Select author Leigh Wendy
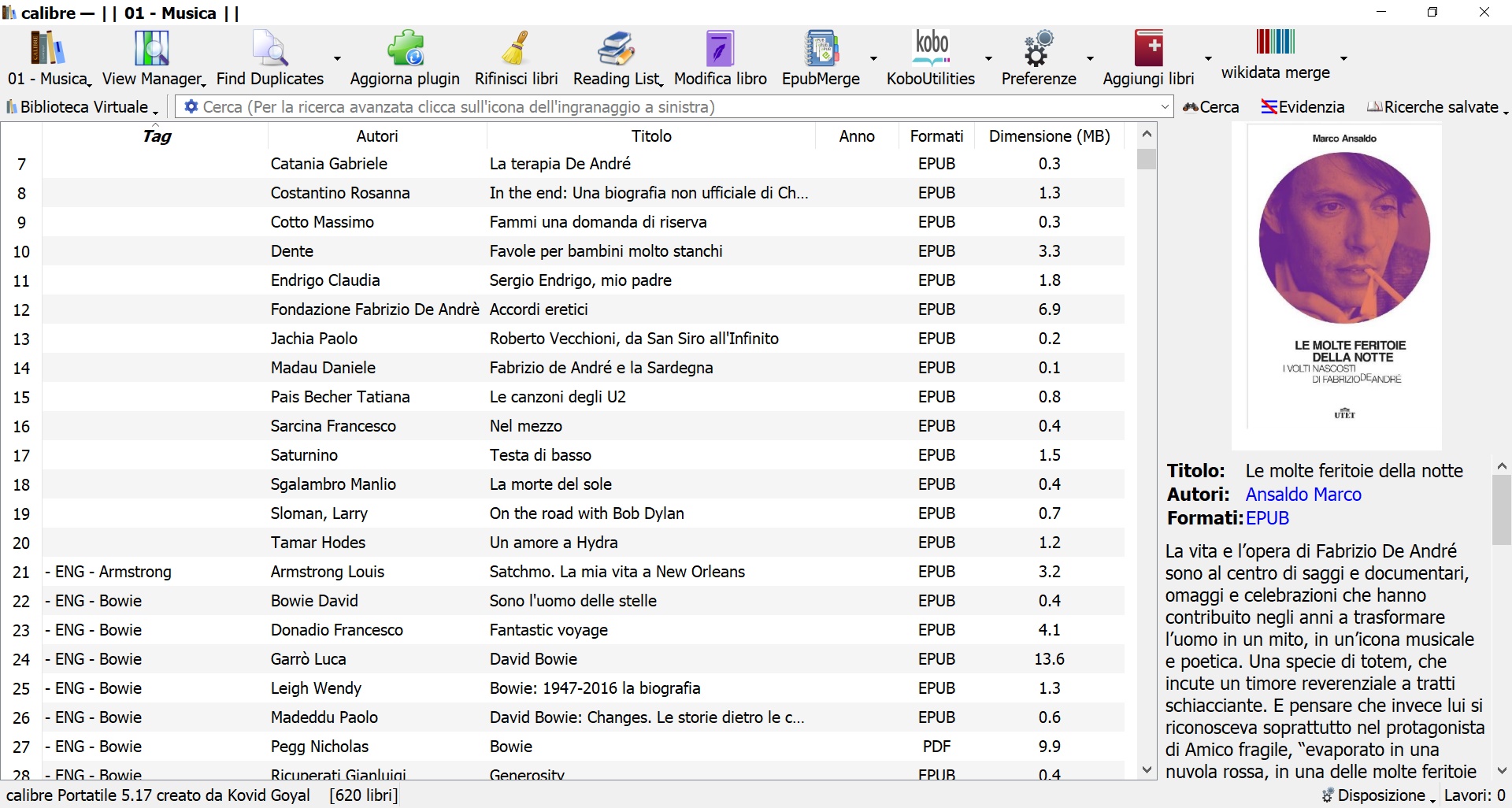Screen dimensions: 1512x808 [316, 688]
